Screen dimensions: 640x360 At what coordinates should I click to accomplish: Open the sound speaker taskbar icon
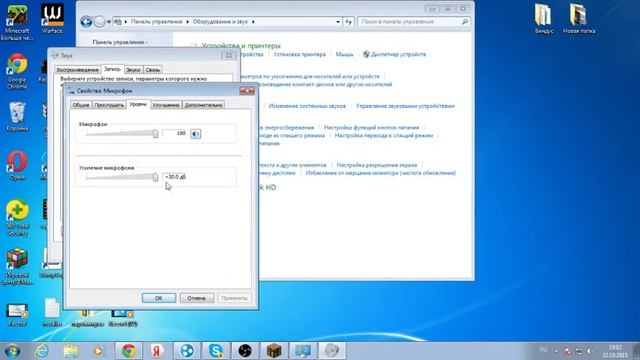click(332, 351)
